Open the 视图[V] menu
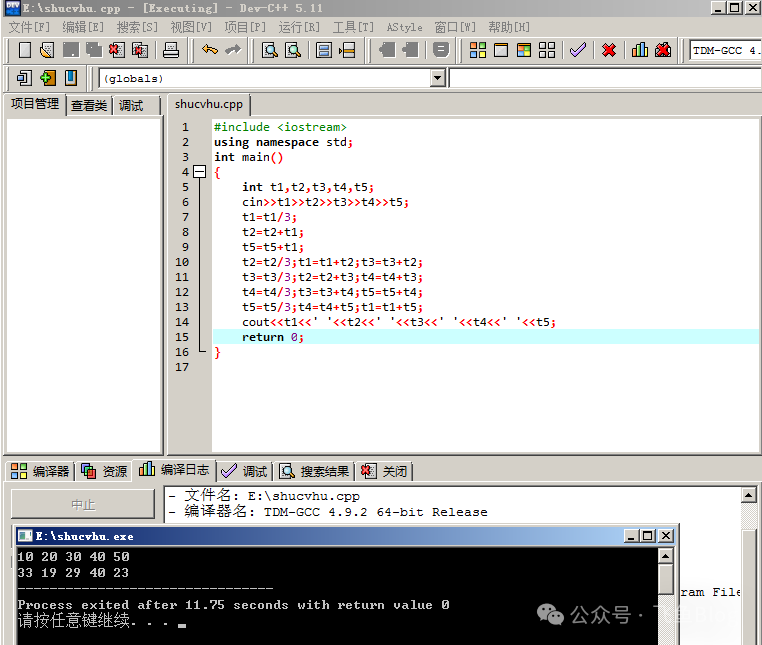 tap(191, 27)
